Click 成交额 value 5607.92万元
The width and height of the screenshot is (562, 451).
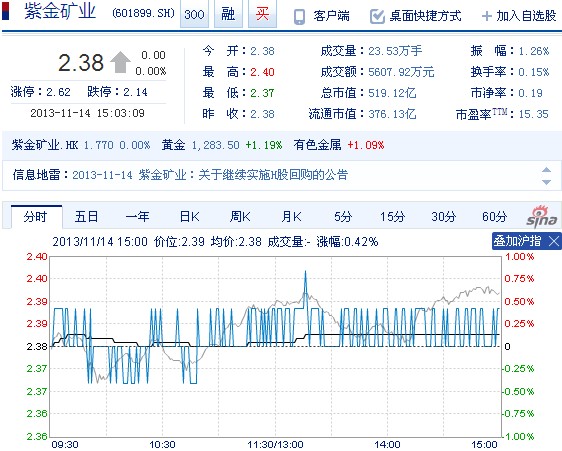401,72
